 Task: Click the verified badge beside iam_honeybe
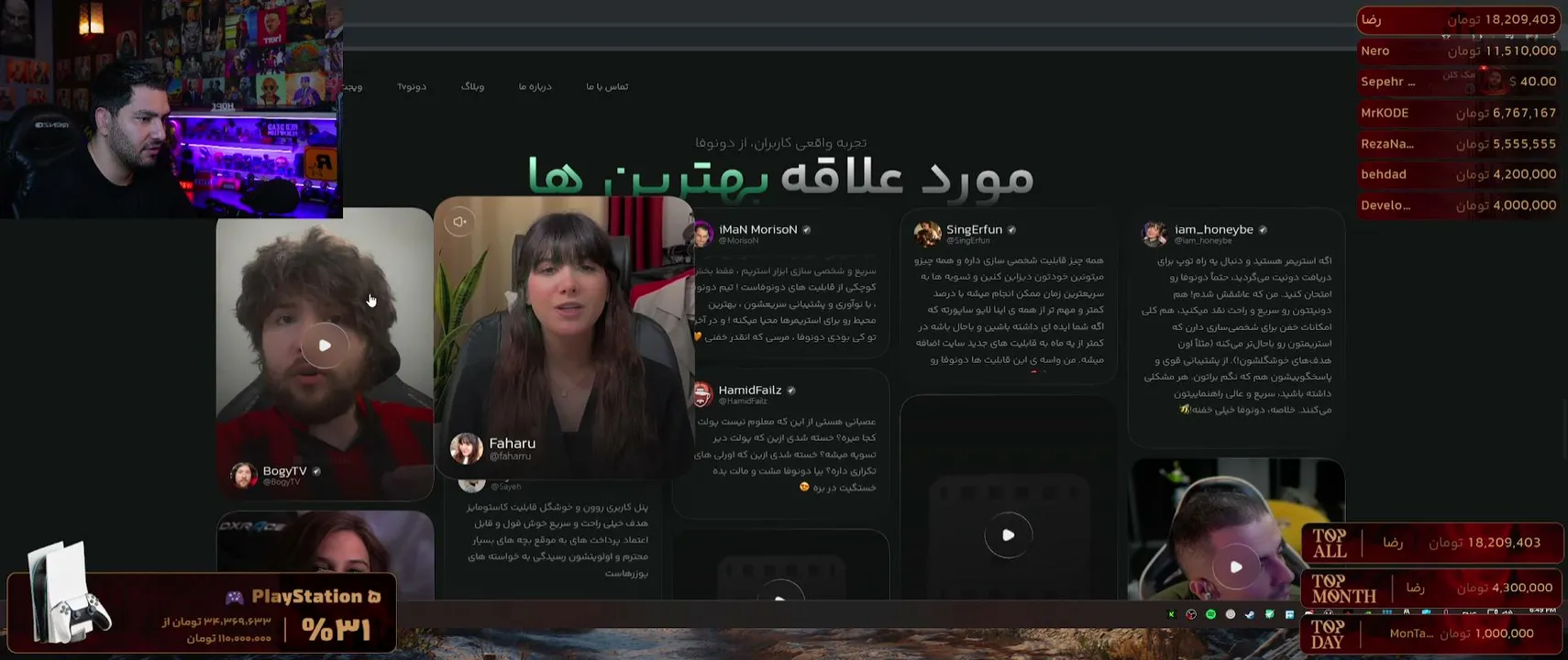[x=1263, y=230]
